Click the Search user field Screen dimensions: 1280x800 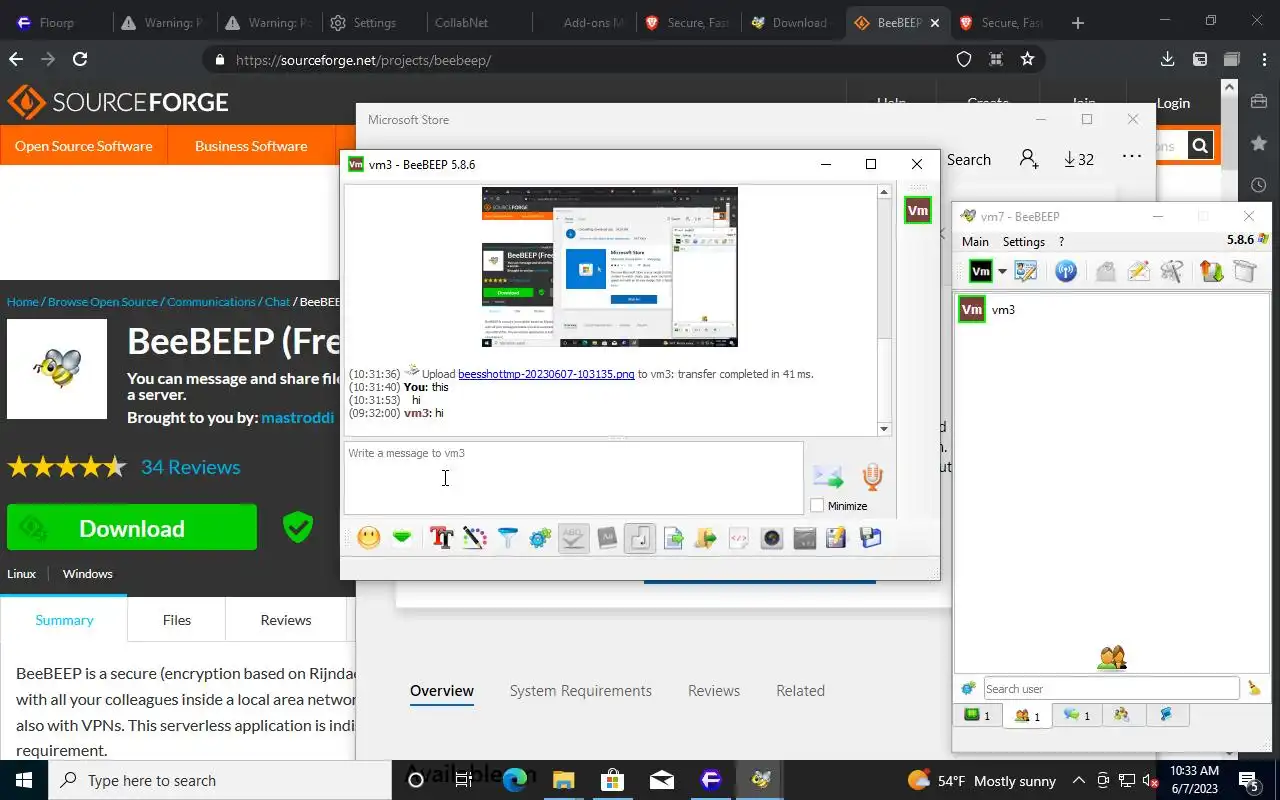1111,688
